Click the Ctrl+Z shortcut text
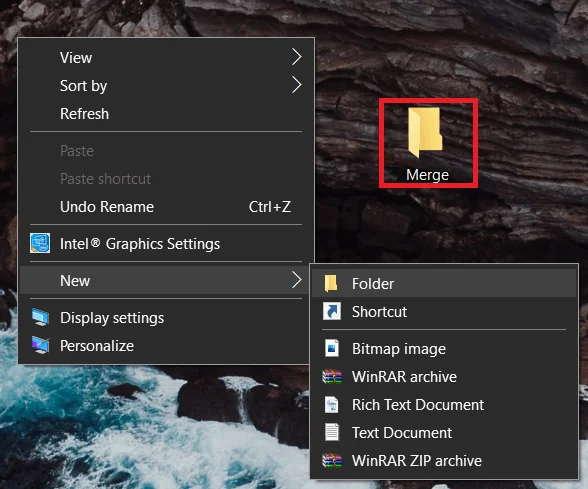The height and width of the screenshot is (489, 588). [x=270, y=207]
